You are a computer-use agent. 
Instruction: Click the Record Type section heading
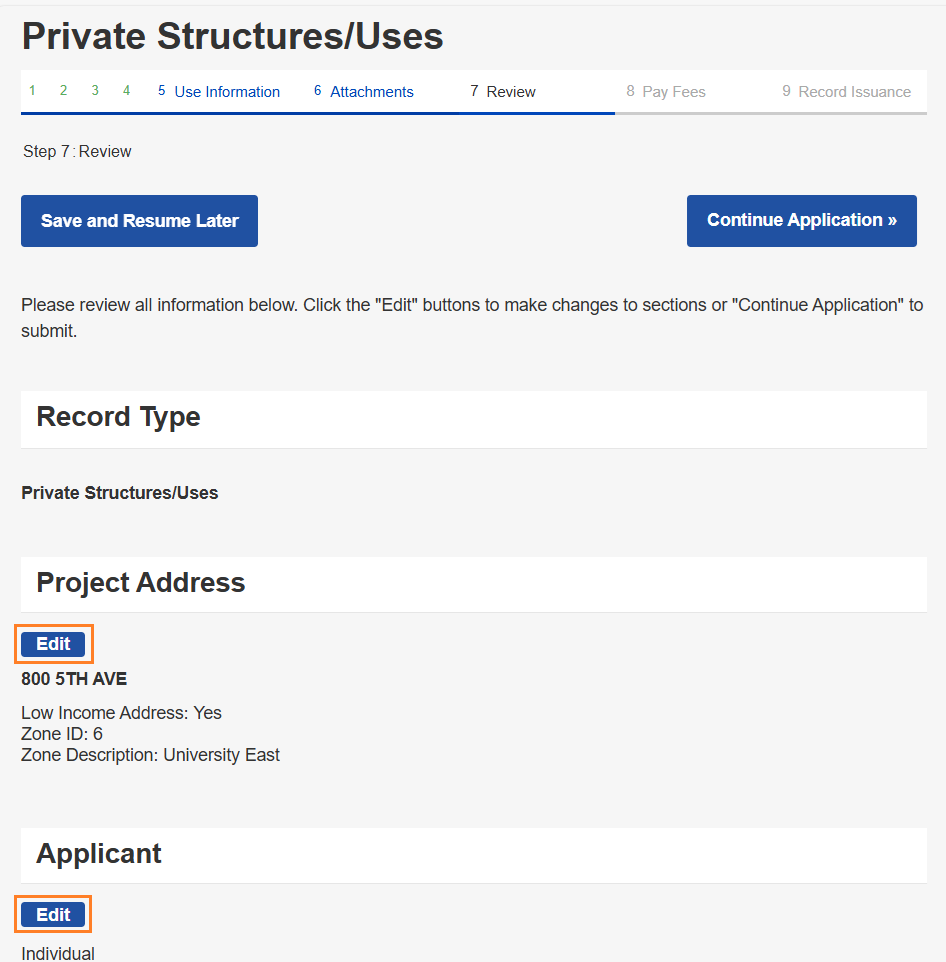click(118, 417)
